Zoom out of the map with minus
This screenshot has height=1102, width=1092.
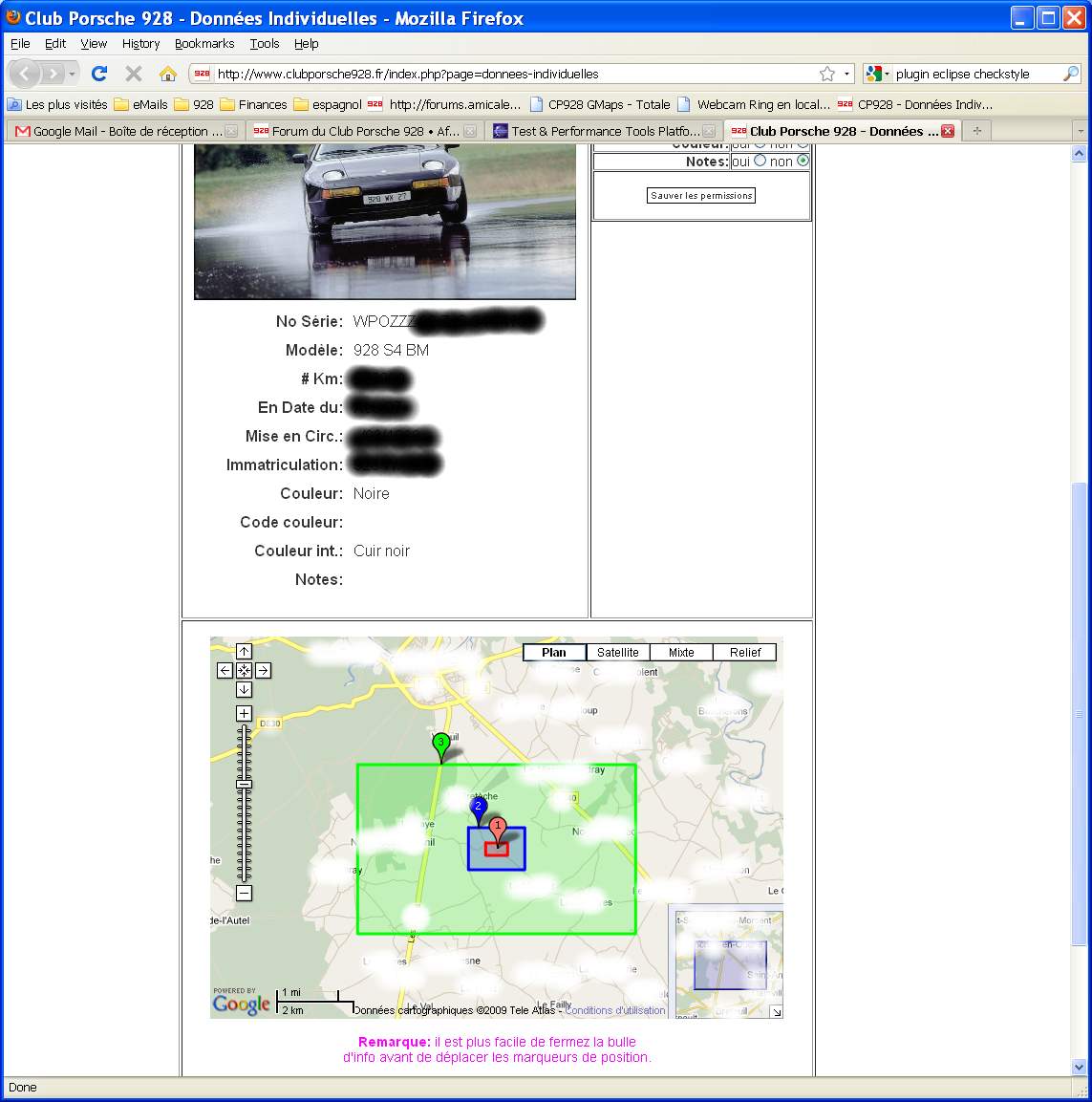click(x=244, y=894)
